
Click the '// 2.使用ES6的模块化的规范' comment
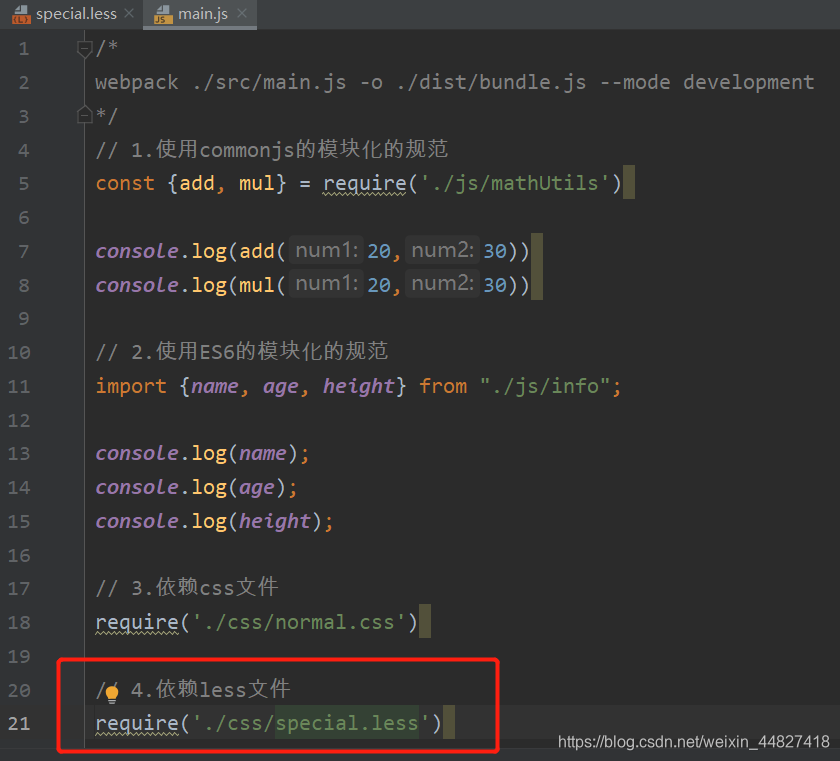coord(242,351)
